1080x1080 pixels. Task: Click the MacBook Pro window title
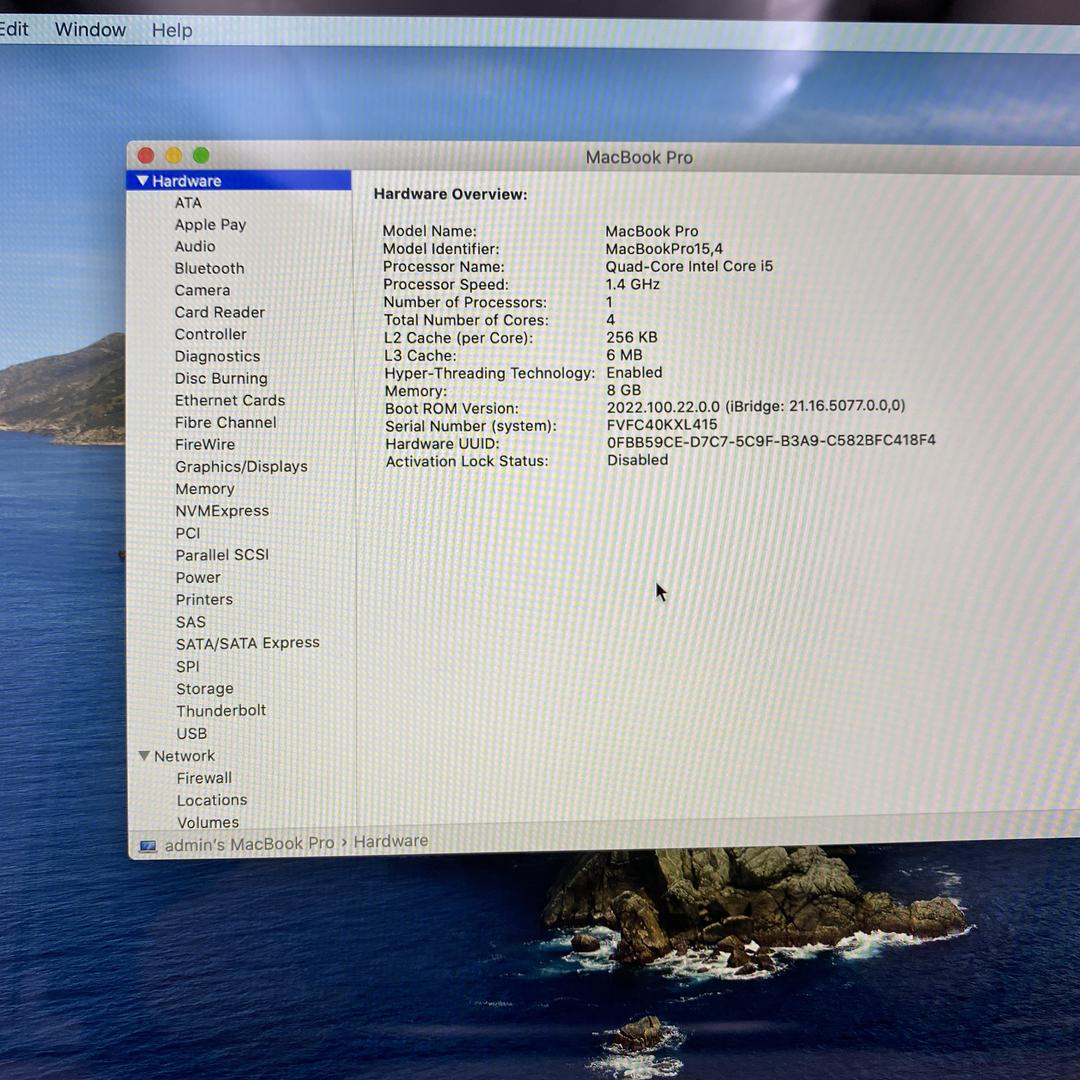(639, 157)
